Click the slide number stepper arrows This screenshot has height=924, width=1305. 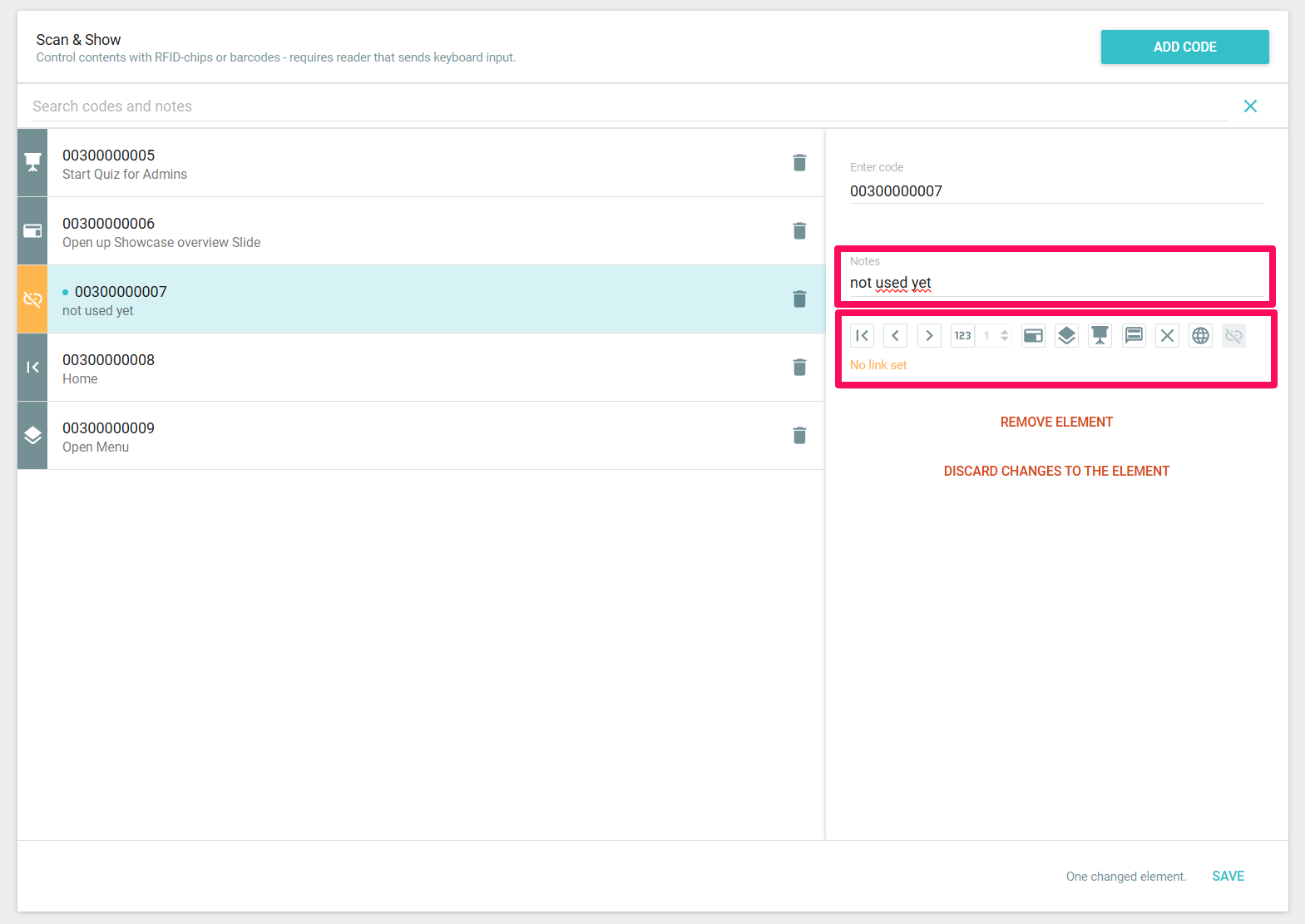point(1005,336)
